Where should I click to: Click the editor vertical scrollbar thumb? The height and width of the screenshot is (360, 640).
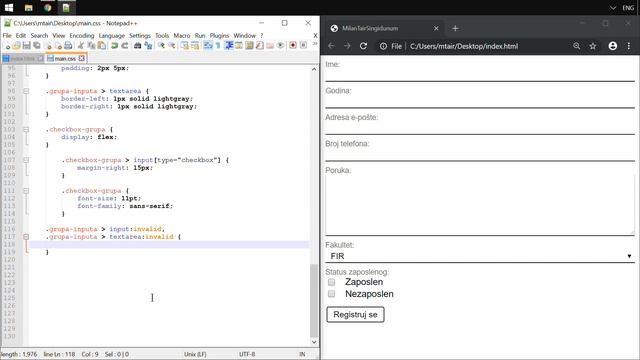pyautogui.click(x=313, y=301)
